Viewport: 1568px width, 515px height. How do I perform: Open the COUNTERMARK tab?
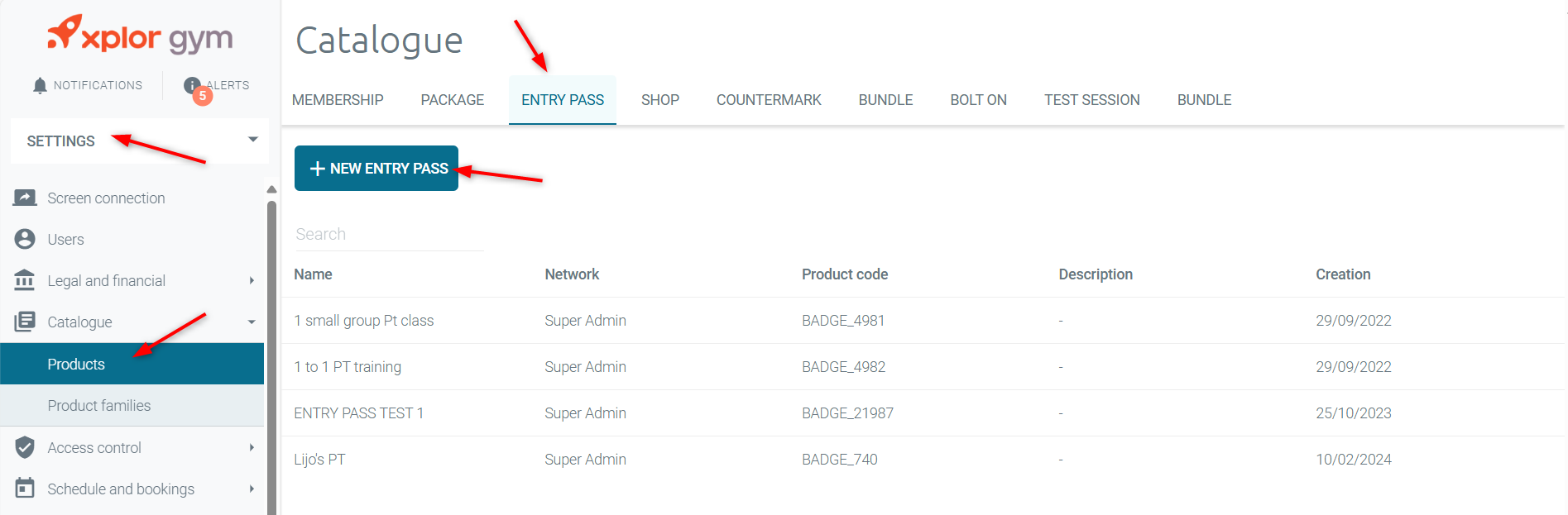769,100
